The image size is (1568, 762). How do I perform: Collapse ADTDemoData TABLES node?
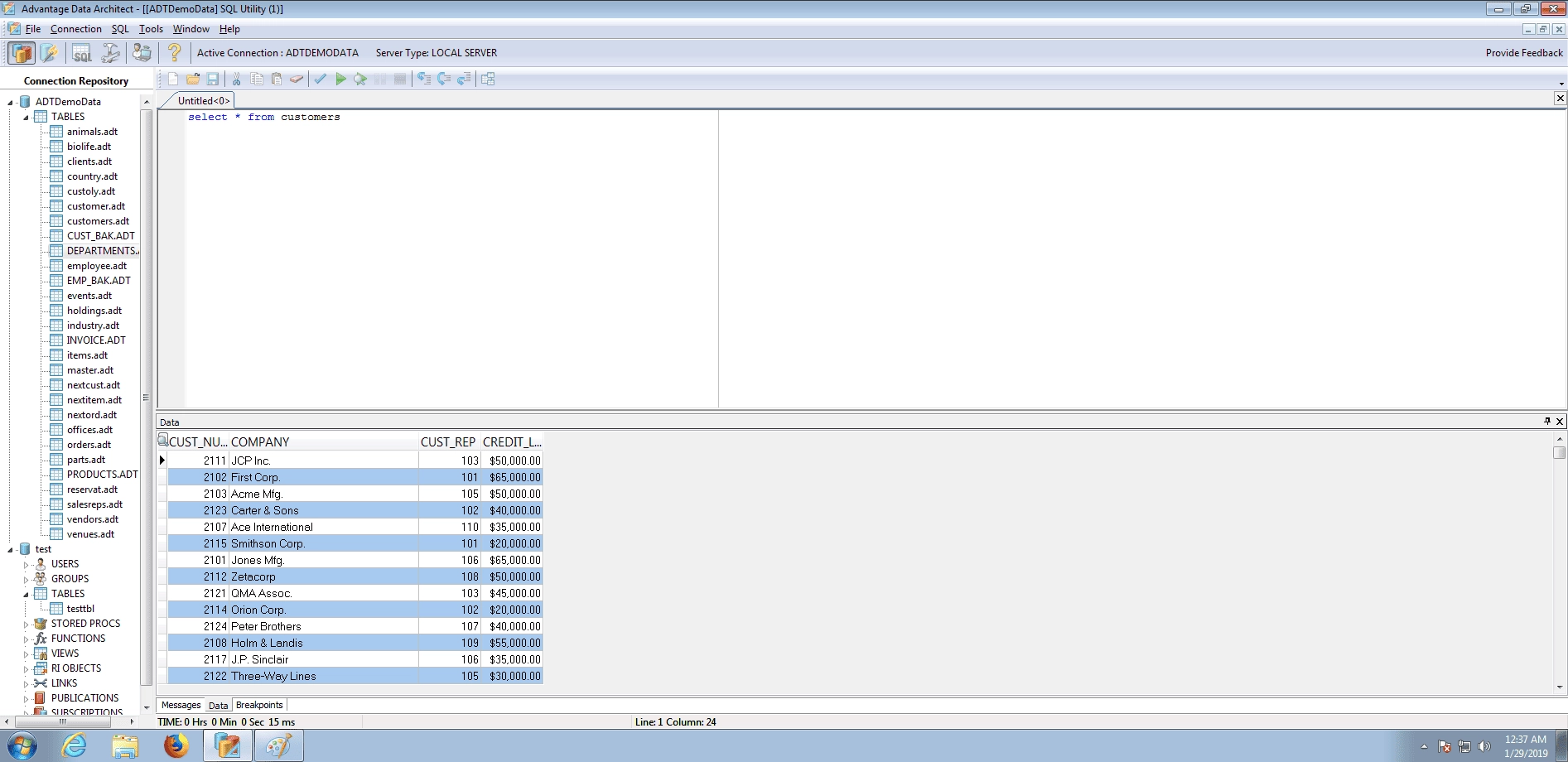click(x=26, y=118)
